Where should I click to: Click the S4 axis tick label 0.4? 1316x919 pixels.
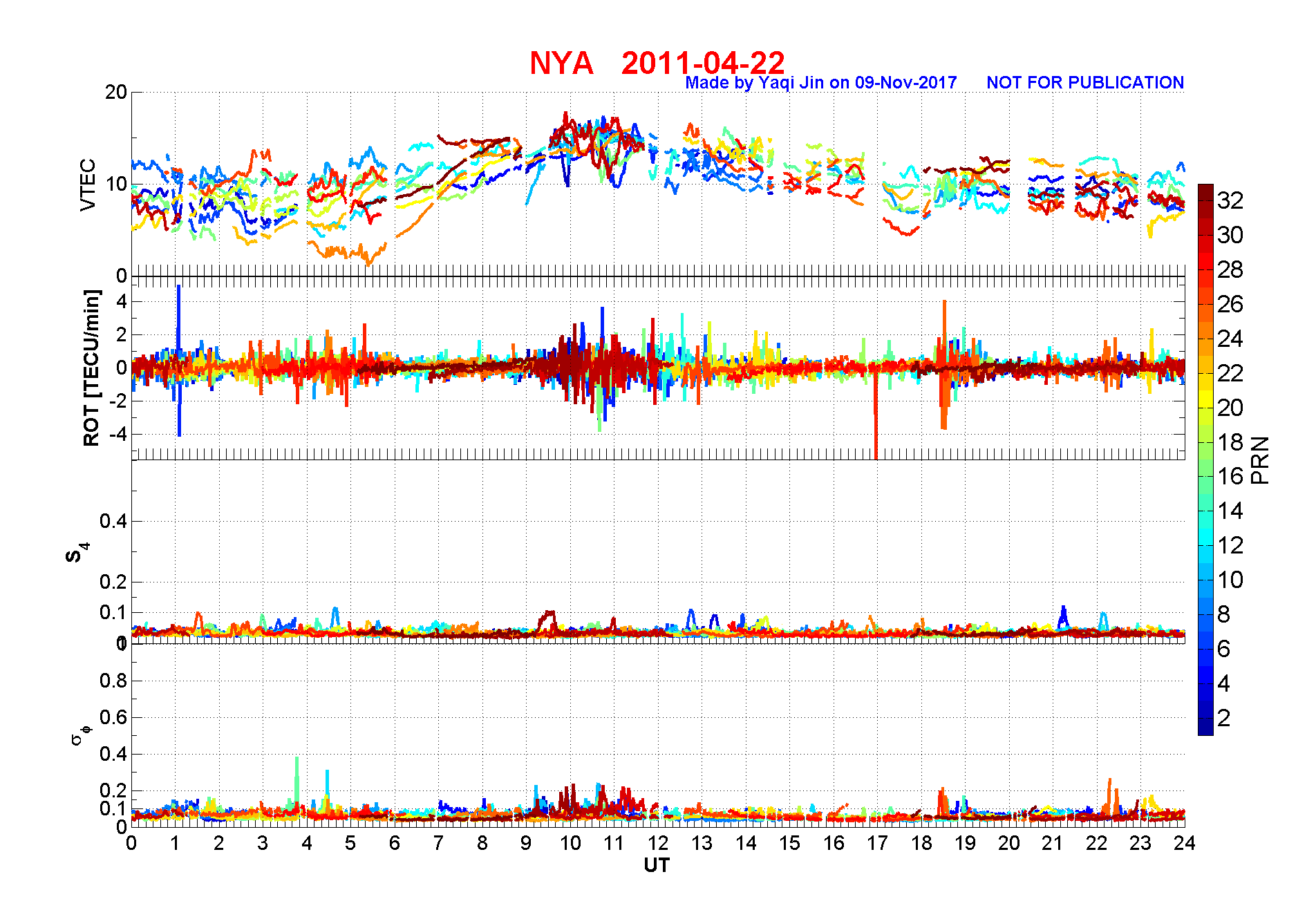click(x=113, y=521)
